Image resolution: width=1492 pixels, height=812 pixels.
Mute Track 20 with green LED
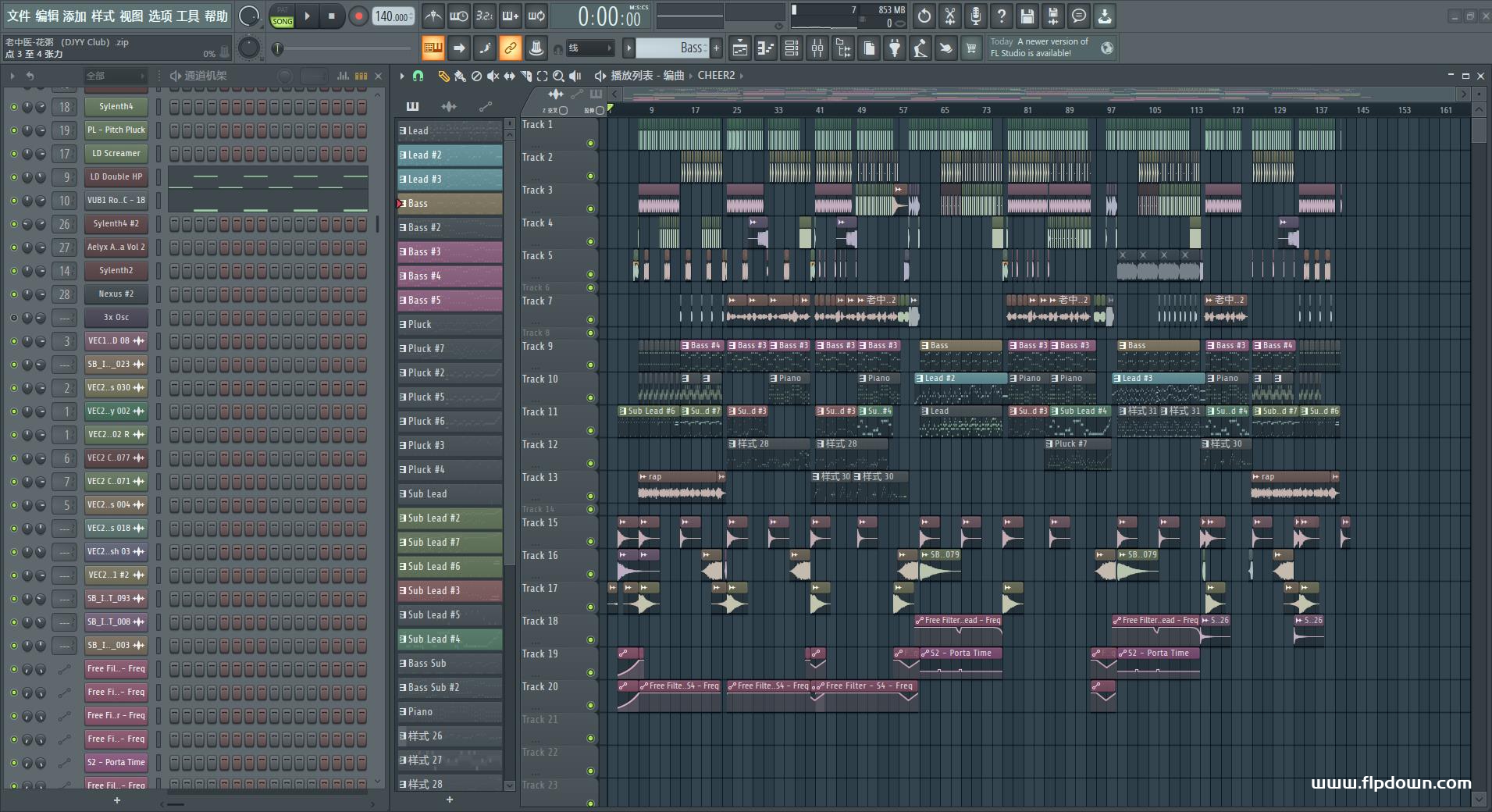590,705
